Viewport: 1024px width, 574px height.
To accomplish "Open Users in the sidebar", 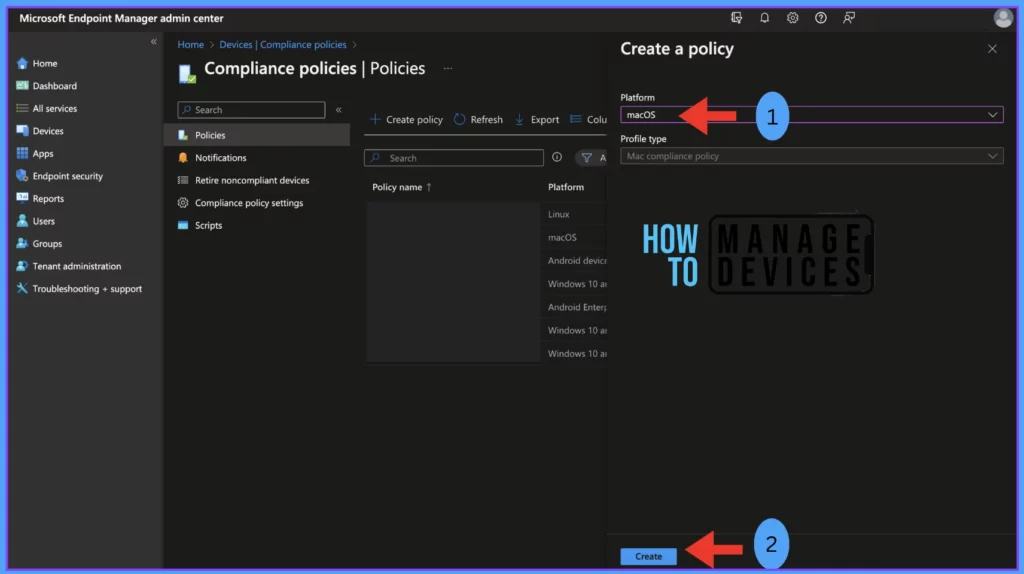I will (x=43, y=221).
